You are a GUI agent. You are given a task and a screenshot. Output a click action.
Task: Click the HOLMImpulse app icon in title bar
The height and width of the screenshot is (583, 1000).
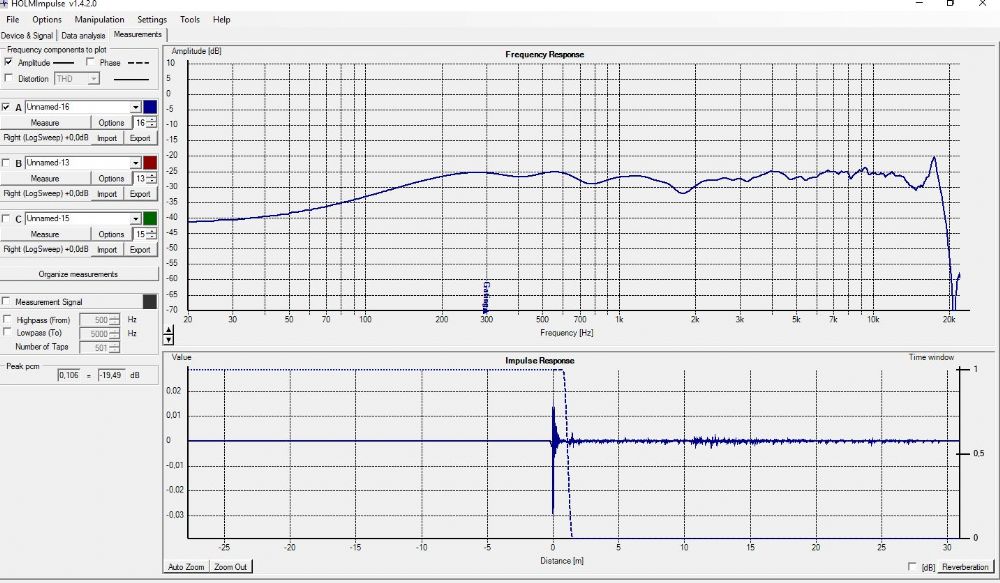click(4, 5)
